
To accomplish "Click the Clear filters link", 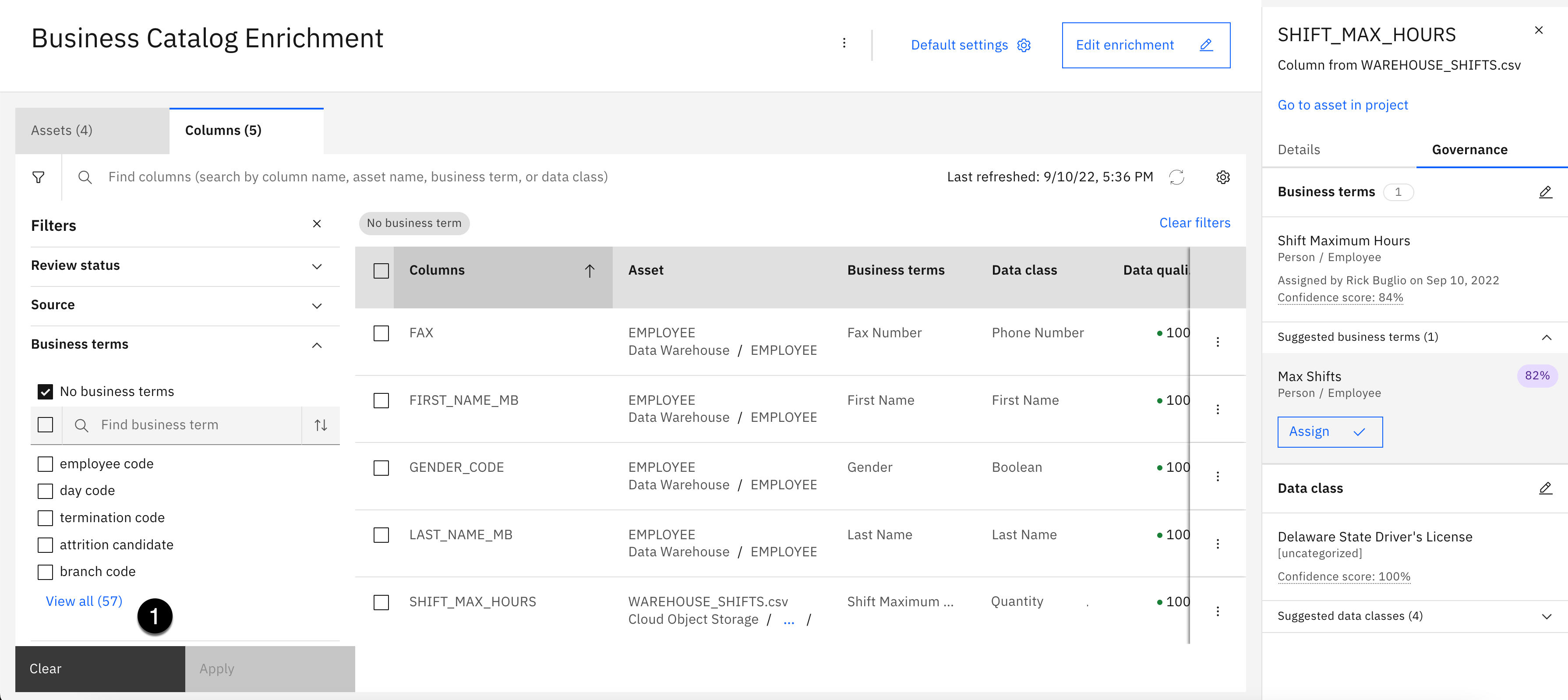I will (1194, 223).
